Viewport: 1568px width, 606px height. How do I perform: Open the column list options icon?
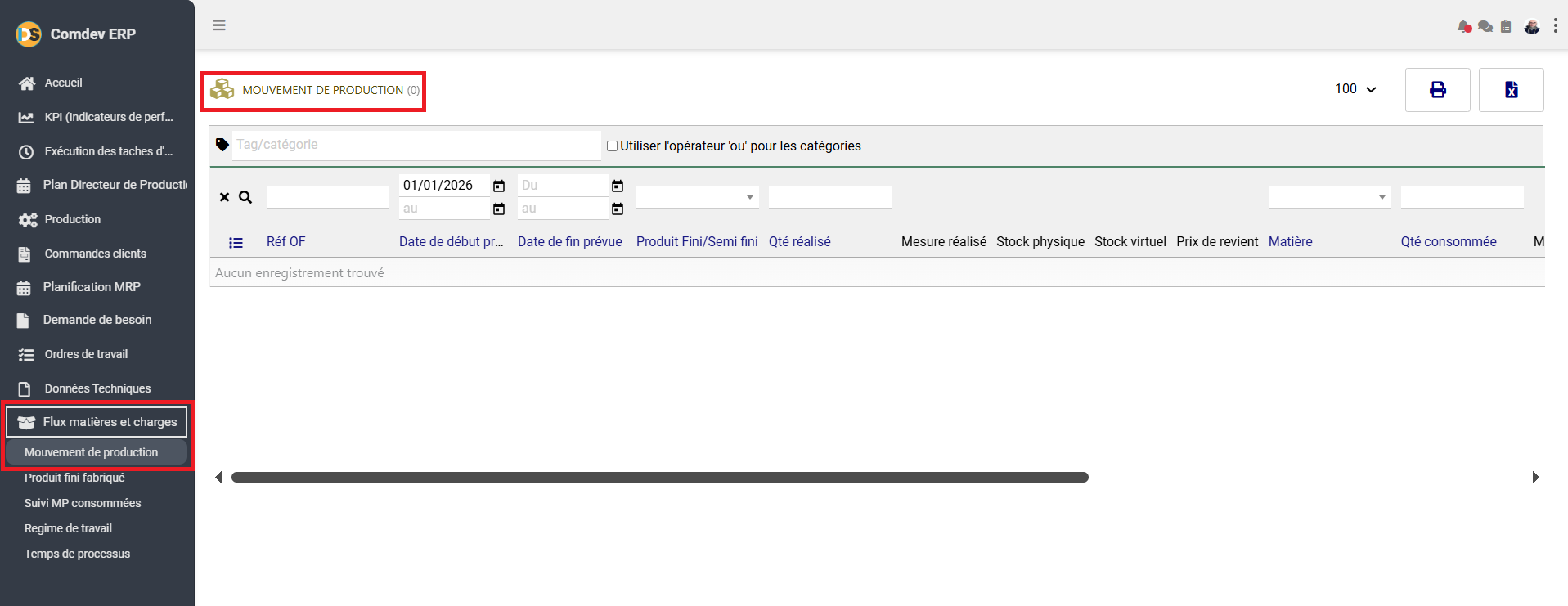pos(236,243)
